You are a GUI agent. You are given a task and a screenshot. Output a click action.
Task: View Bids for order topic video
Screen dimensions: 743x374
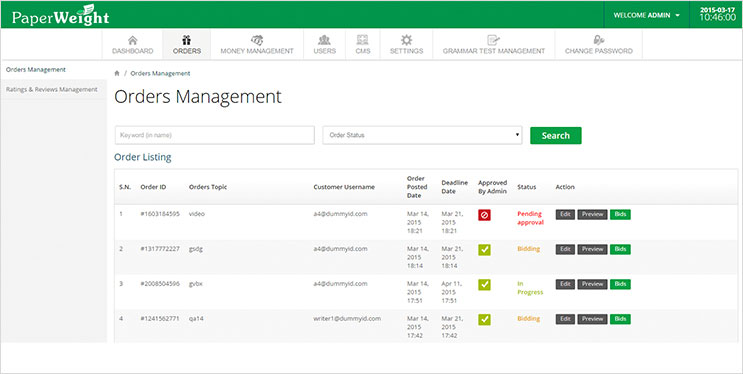[620, 214]
